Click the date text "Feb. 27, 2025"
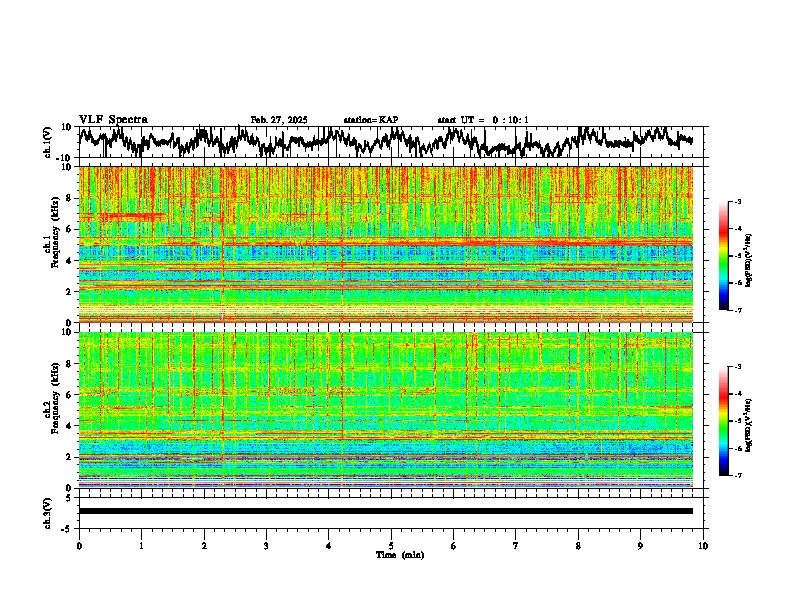Screen dimensions: 792x612 (x=279, y=120)
